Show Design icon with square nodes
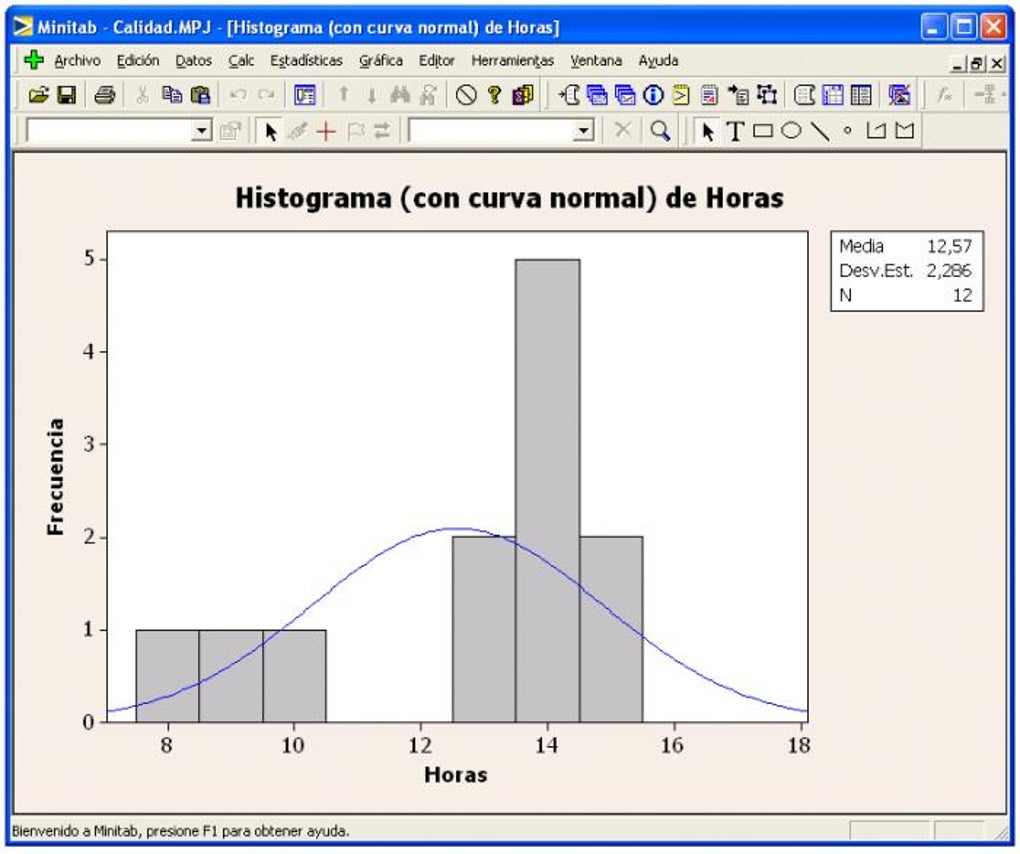This screenshot has height=854, width=1020. [x=767, y=96]
